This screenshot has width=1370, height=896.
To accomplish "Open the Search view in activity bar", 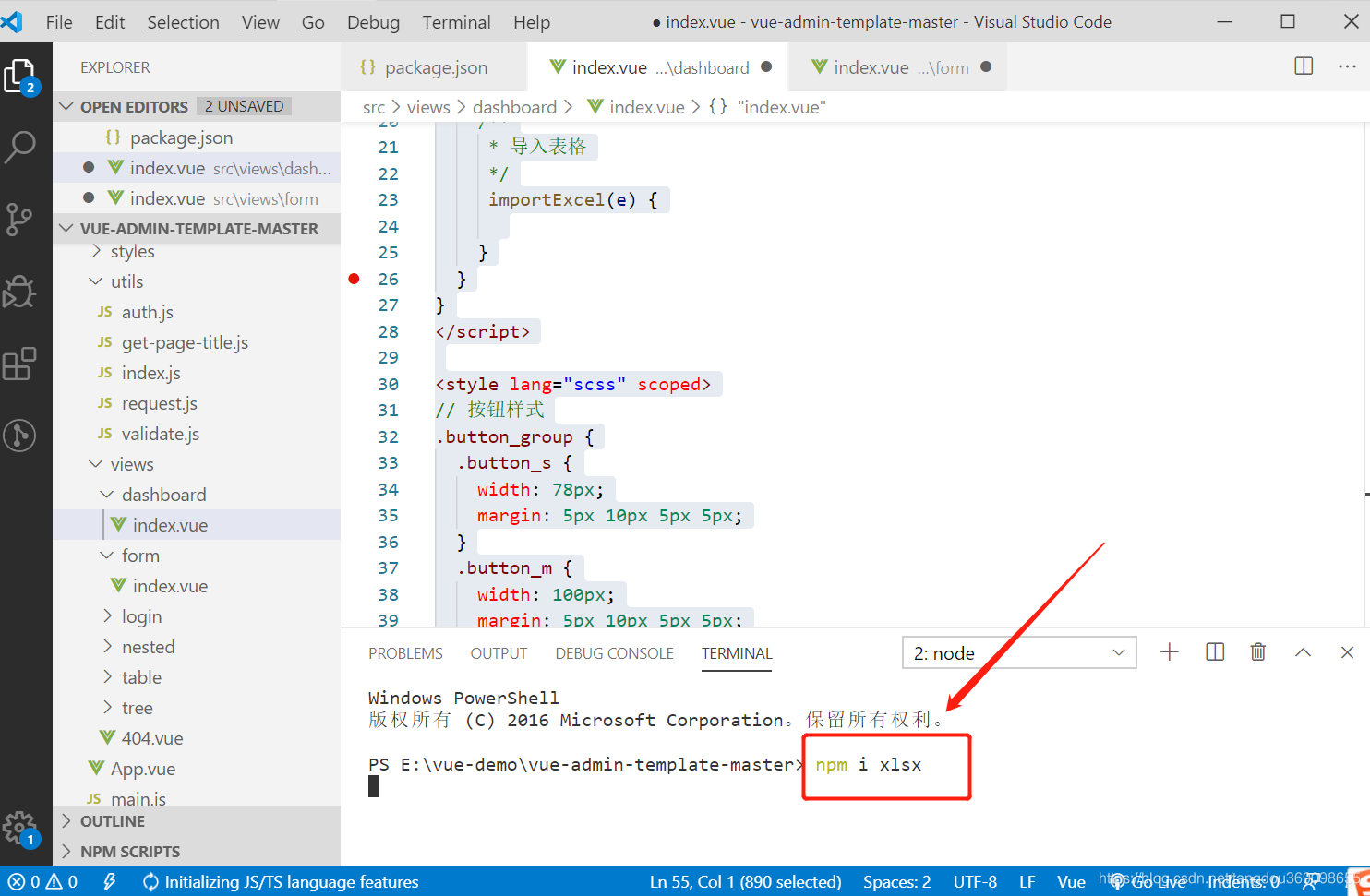I will pyautogui.click(x=20, y=147).
